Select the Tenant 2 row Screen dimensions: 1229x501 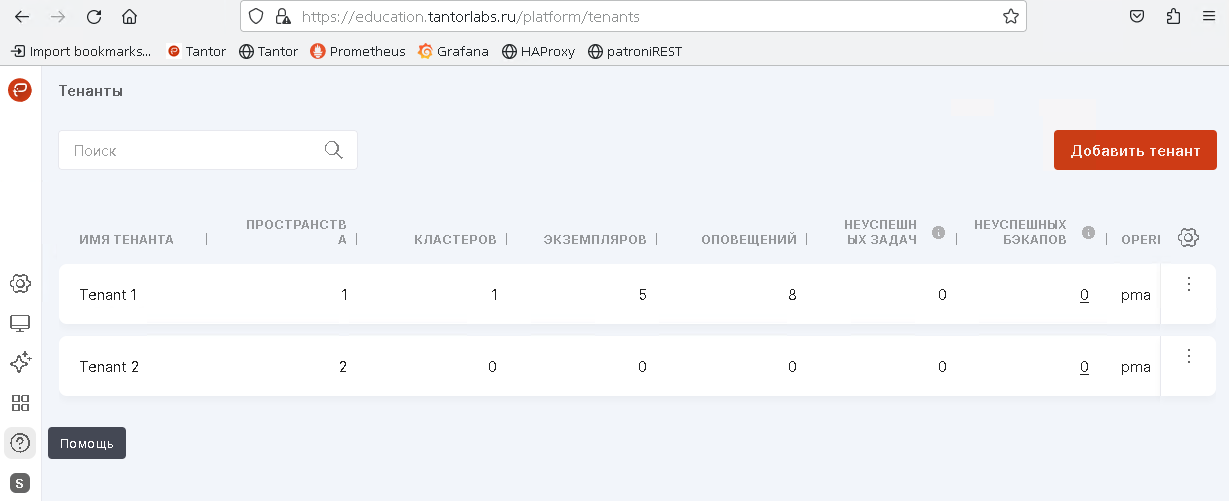(109, 367)
